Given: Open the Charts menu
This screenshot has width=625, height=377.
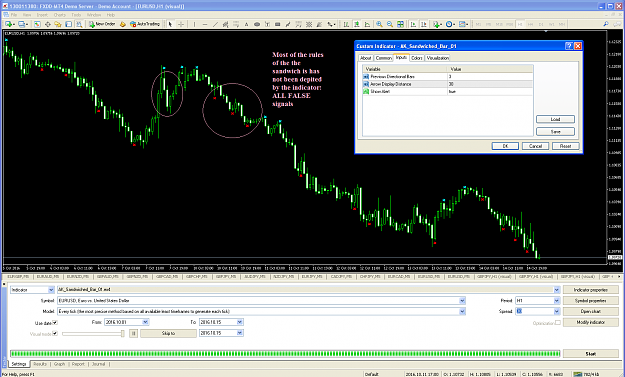Looking at the screenshot, I should [x=59, y=15].
